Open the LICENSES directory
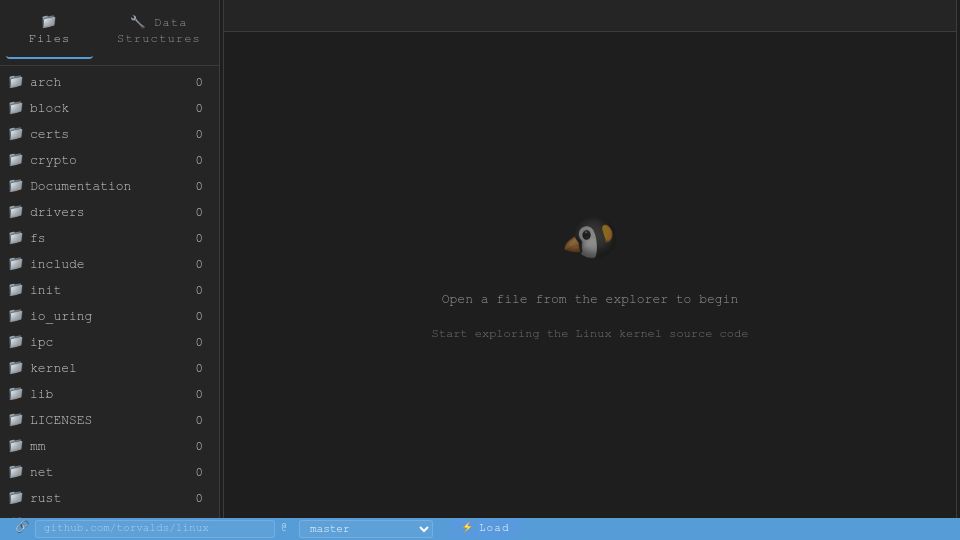 (x=110, y=420)
